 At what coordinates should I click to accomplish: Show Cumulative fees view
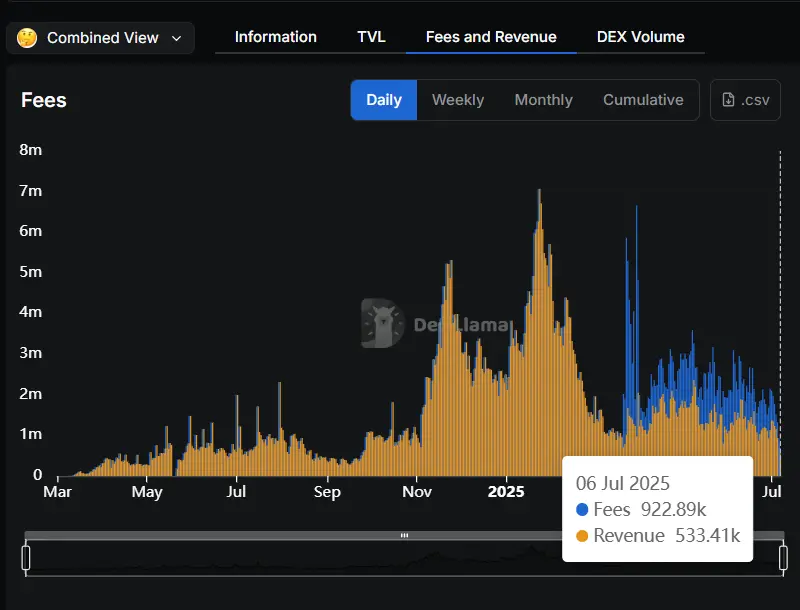coord(643,100)
